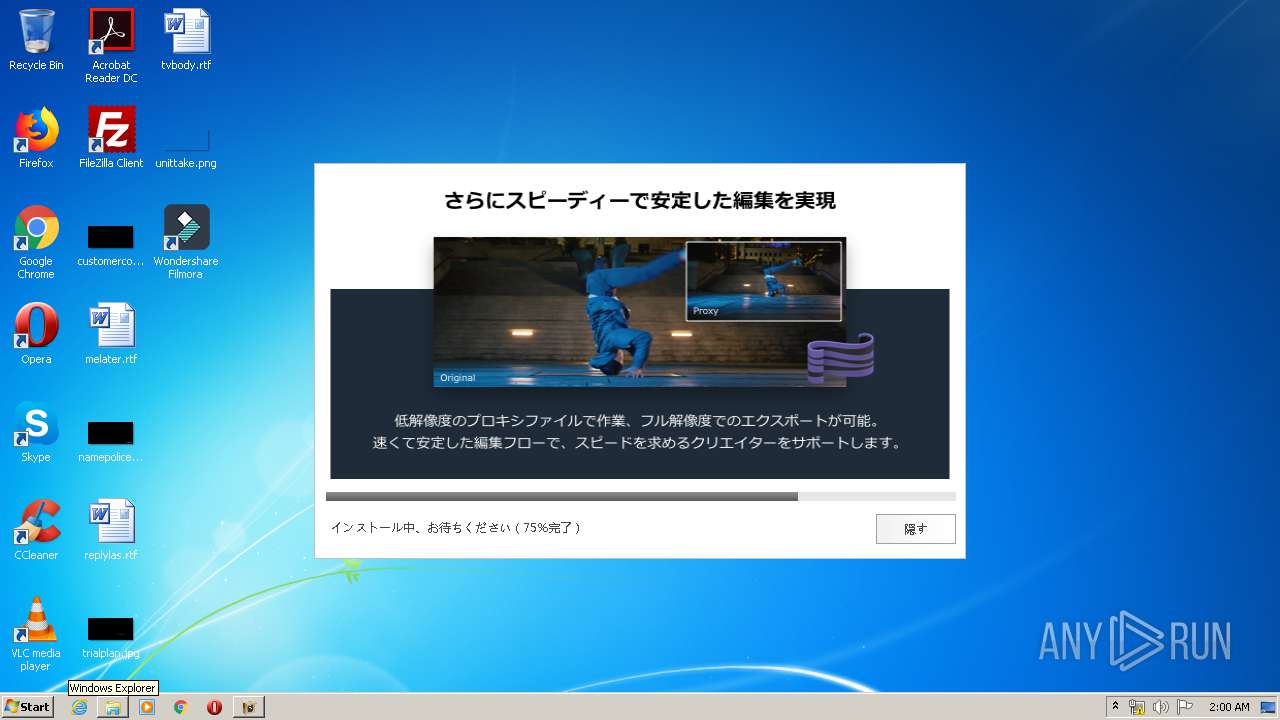This screenshot has width=1280, height=720.
Task: Click the purple stacked layers graphic
Action: [840, 358]
